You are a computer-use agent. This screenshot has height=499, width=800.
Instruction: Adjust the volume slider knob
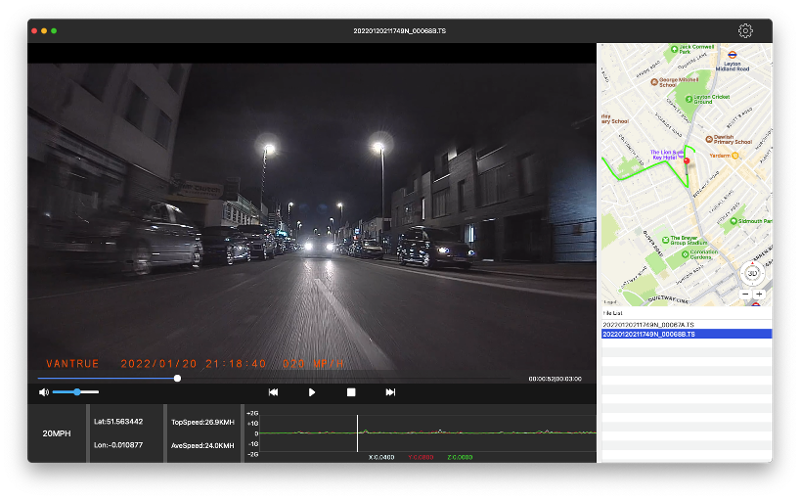tap(77, 392)
